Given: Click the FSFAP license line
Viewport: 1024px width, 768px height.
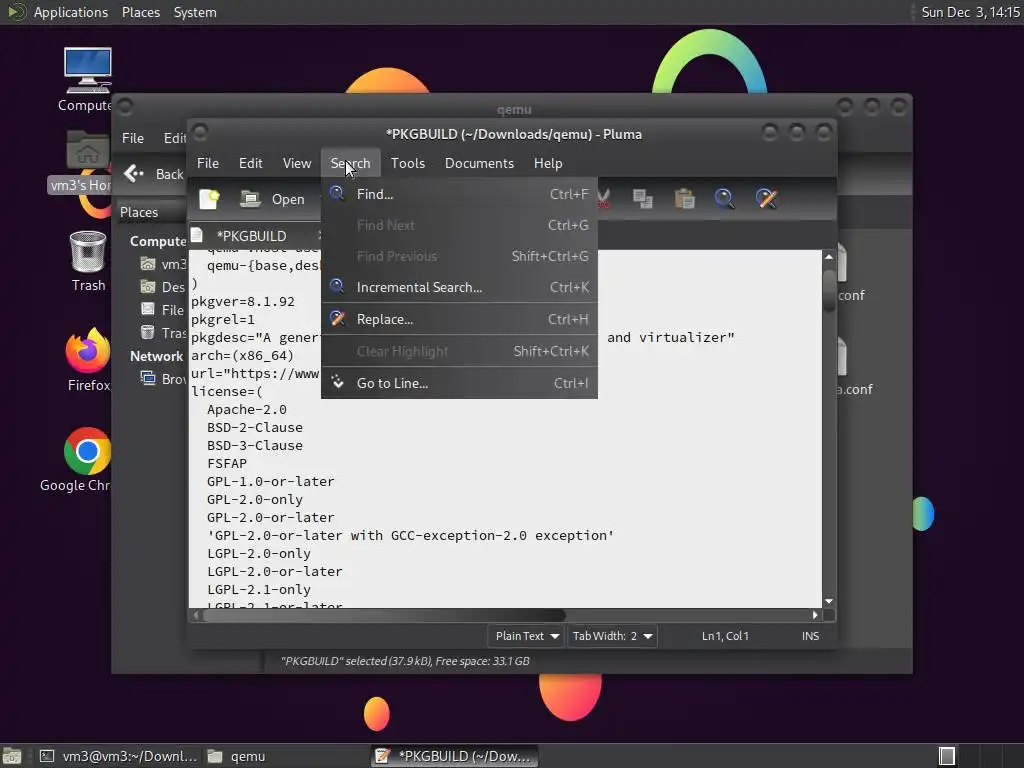Looking at the screenshot, I should pos(227,464).
